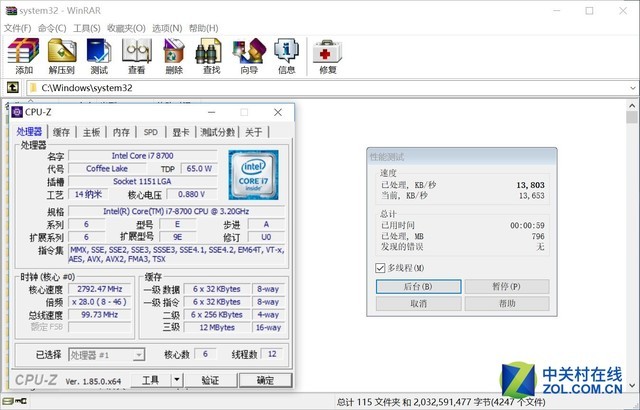This screenshot has width=640, height=410.
Task: Open the 收藏夹(O) menu
Action: pyautogui.click(x=126, y=28)
